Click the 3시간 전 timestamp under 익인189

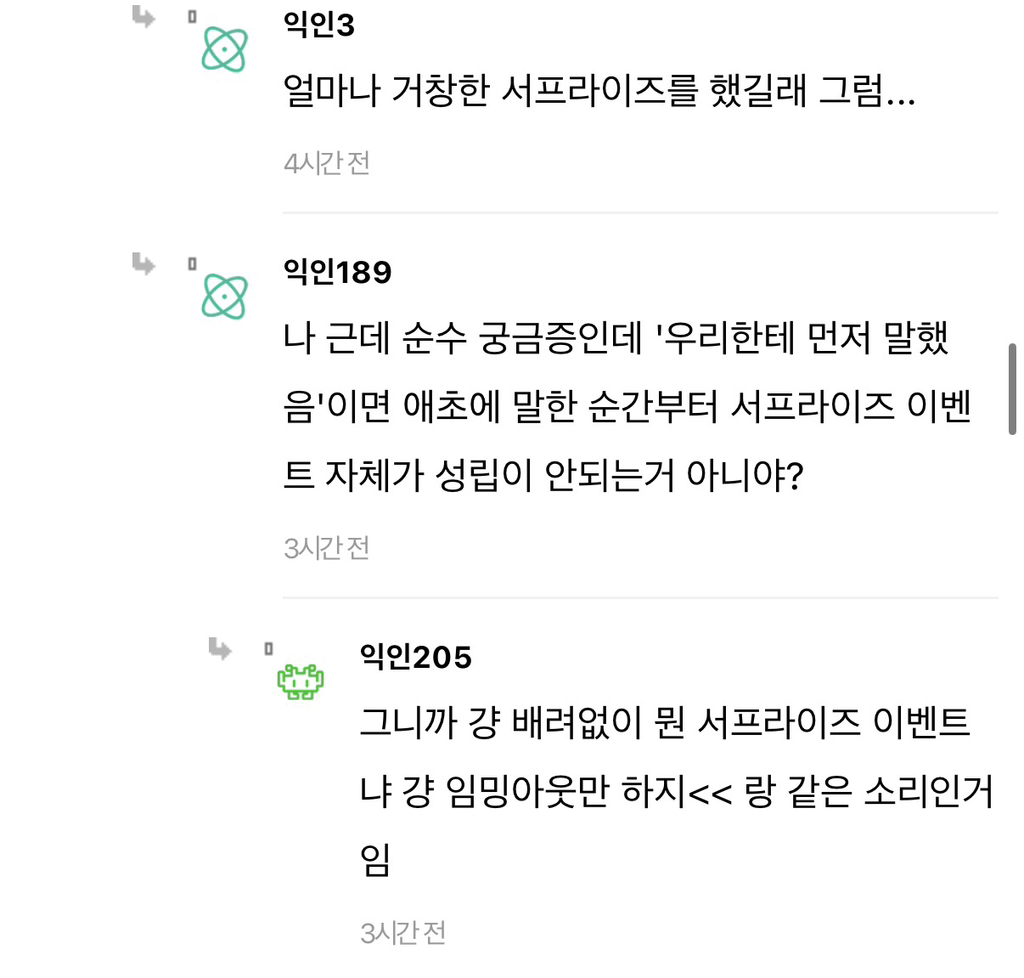(324, 547)
